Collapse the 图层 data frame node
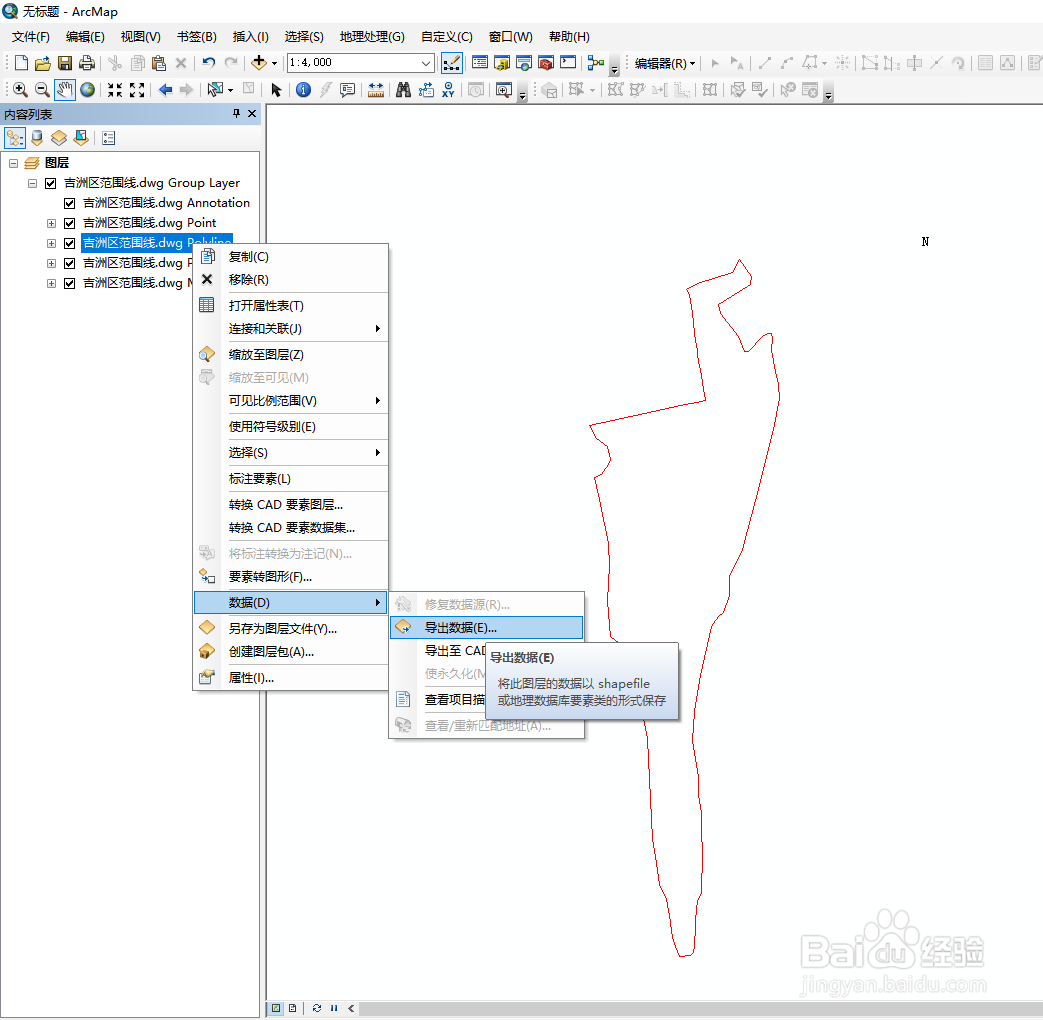This screenshot has height=1020, width=1043. point(13,163)
